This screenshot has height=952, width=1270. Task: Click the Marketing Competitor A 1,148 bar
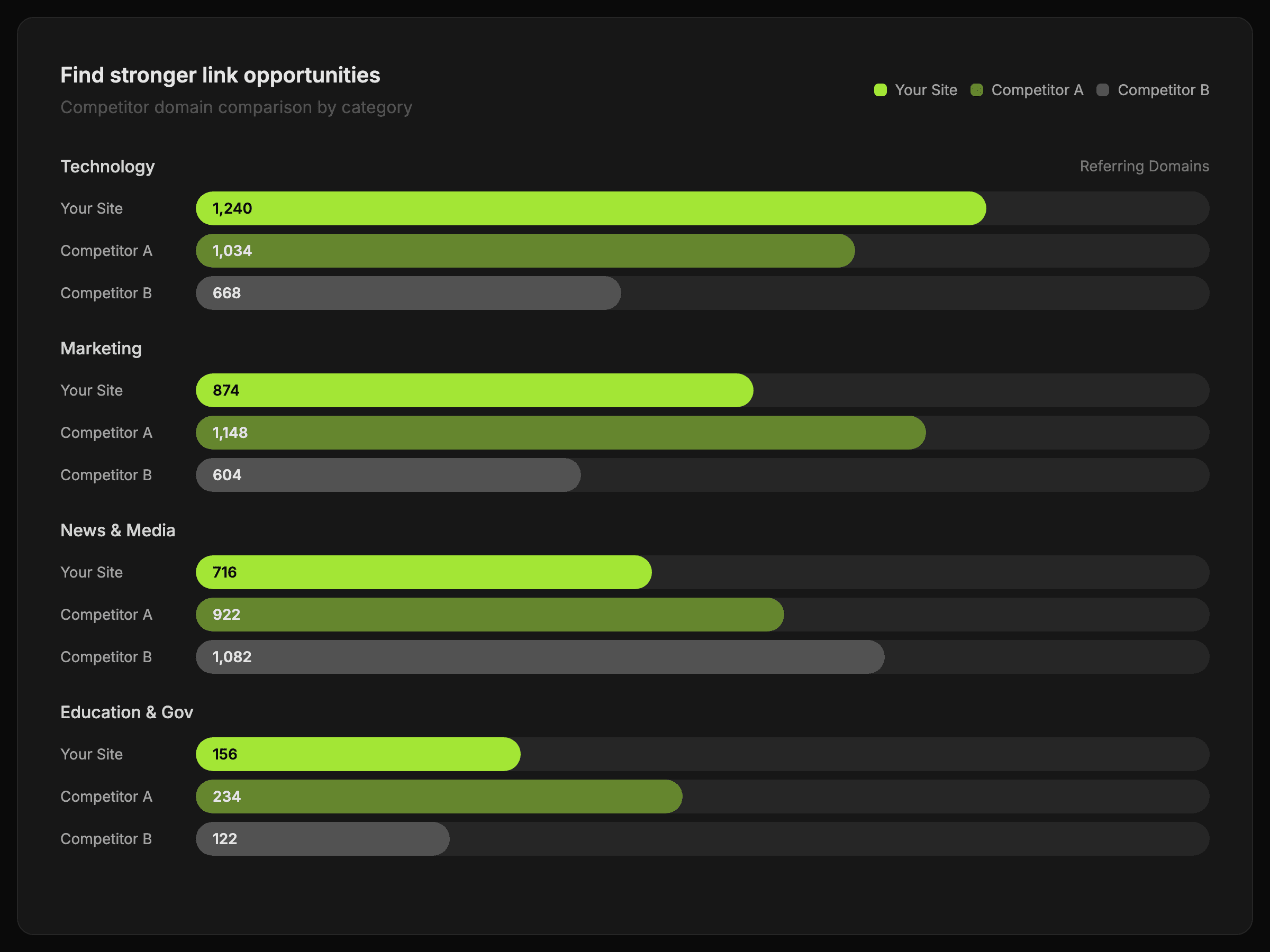(x=560, y=433)
